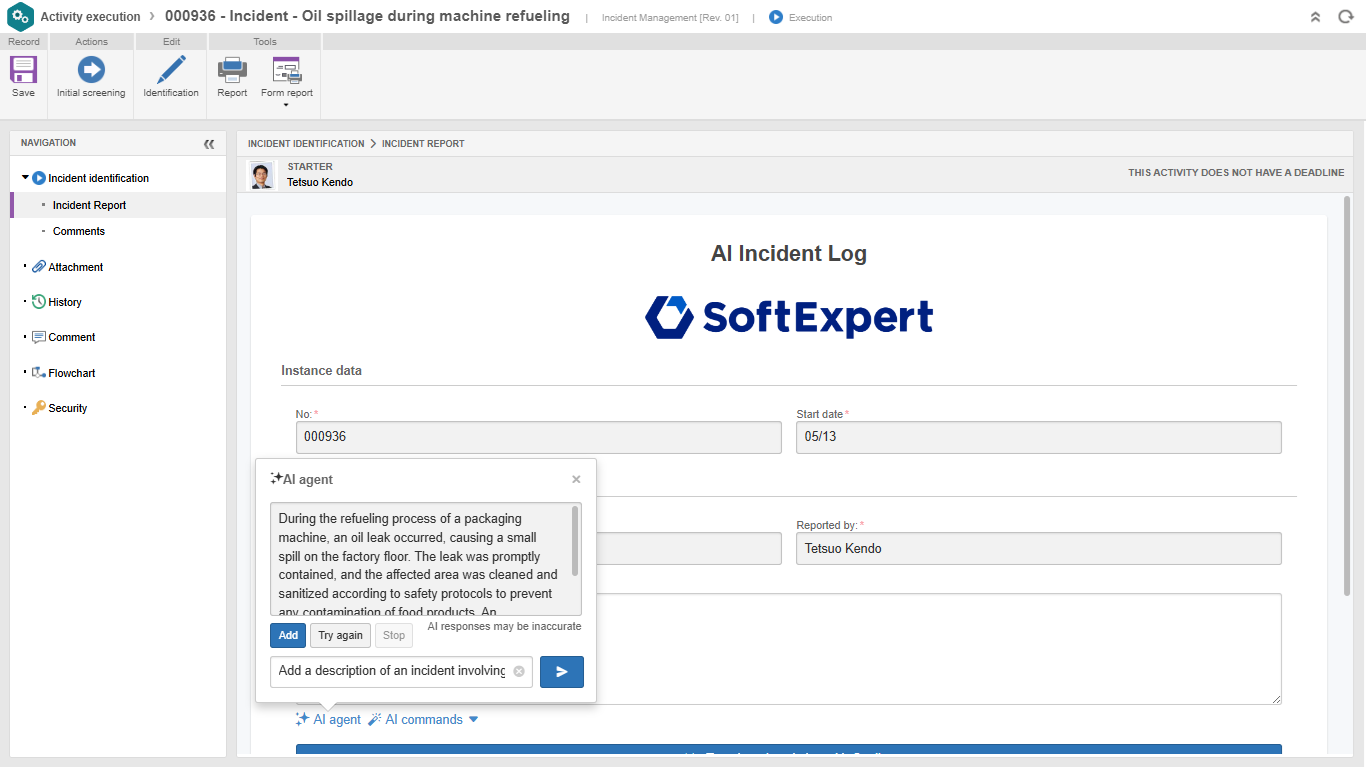Expand the Form report dropdown arrow
The height and width of the screenshot is (768, 1366).
click(286, 105)
